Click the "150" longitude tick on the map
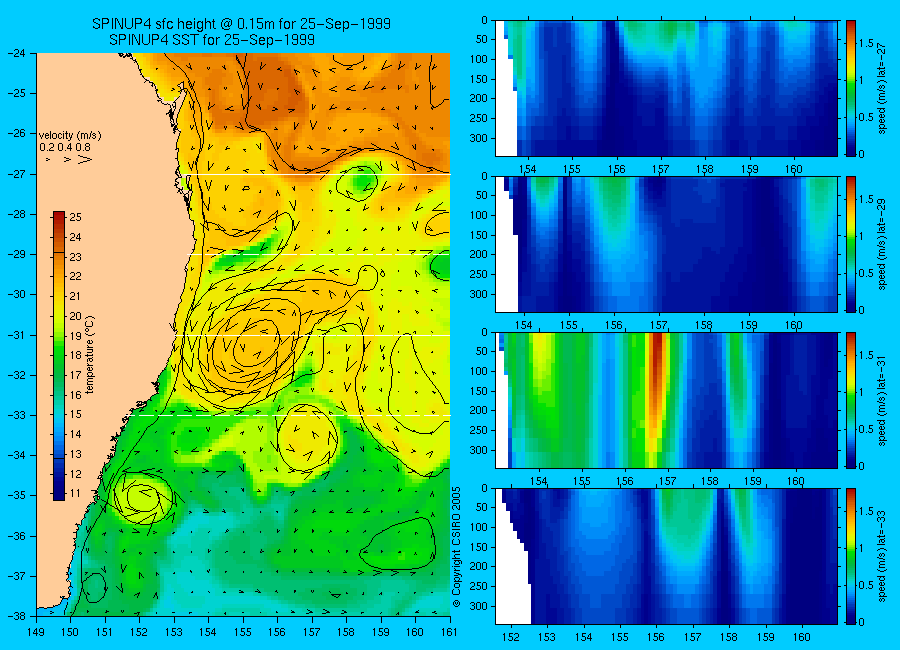The height and width of the screenshot is (650, 900). pos(70,632)
